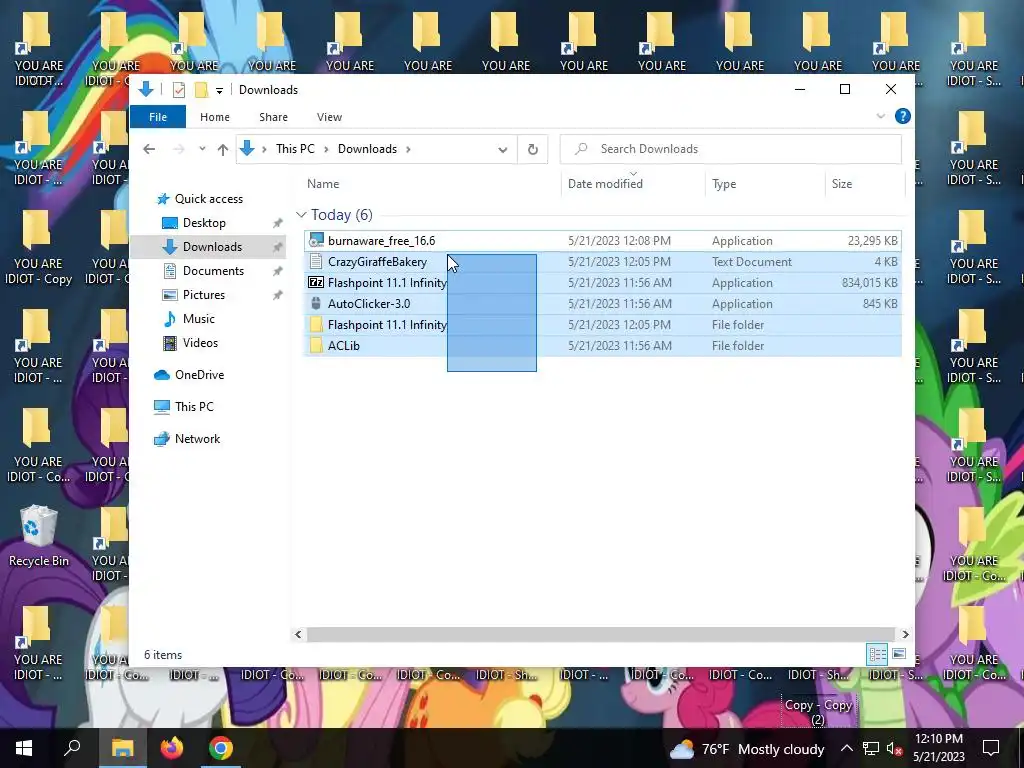Screen dimensions: 1024x768
Task: Click the Recycle Bin desktop icon
Action: [x=38, y=536]
